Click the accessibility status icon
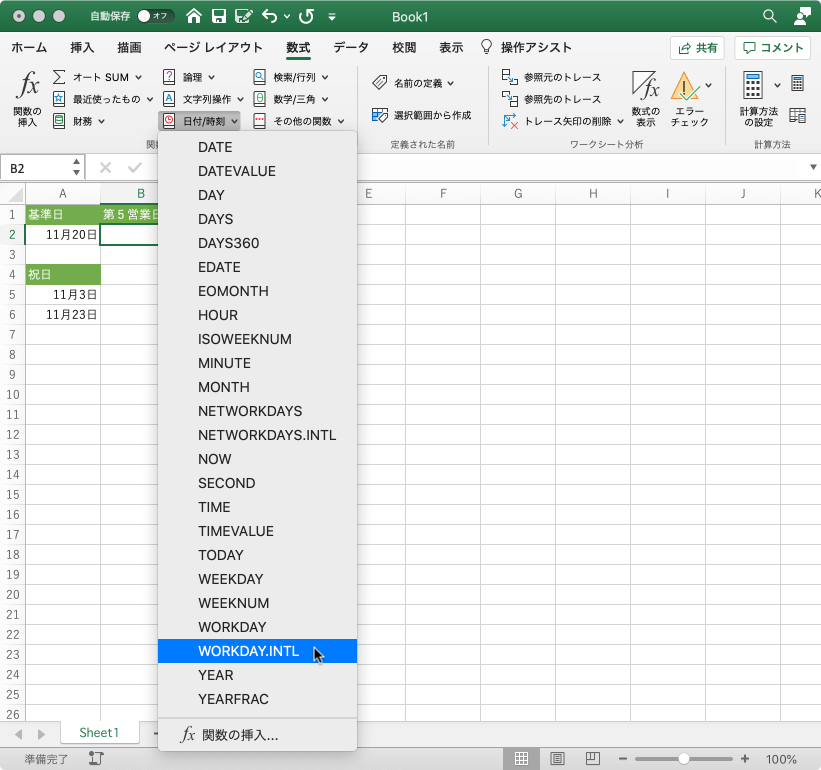This screenshot has width=821, height=770. [96, 758]
